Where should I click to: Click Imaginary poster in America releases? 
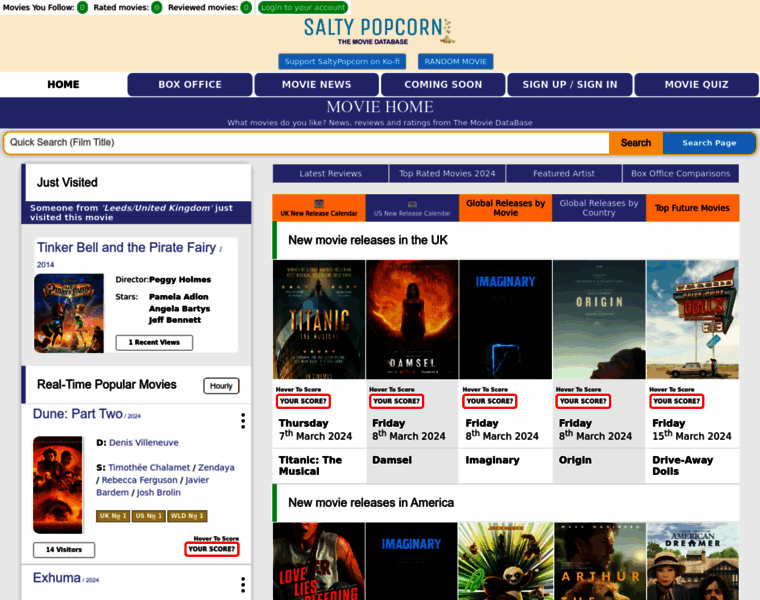(412, 561)
